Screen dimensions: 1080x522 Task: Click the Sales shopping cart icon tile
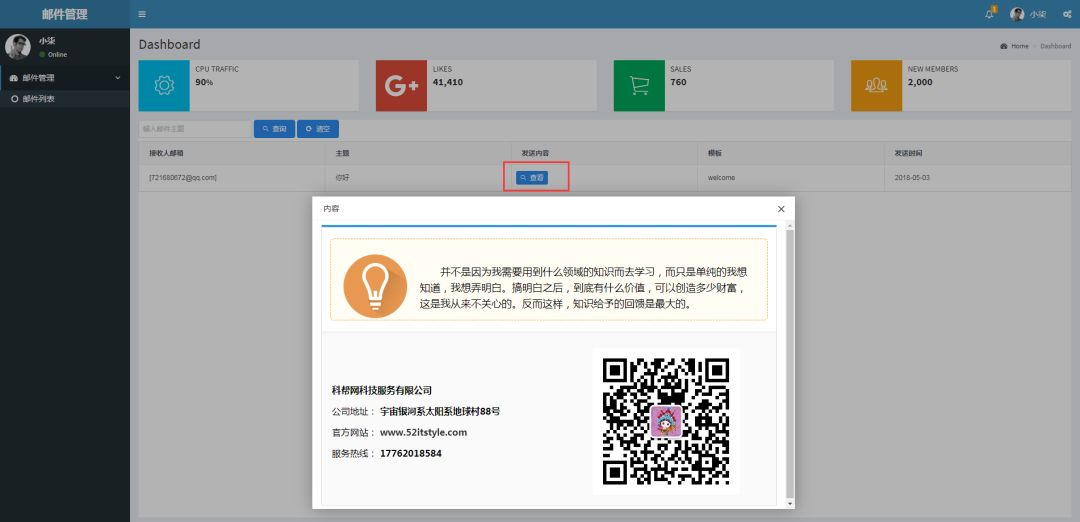pyautogui.click(x=639, y=85)
